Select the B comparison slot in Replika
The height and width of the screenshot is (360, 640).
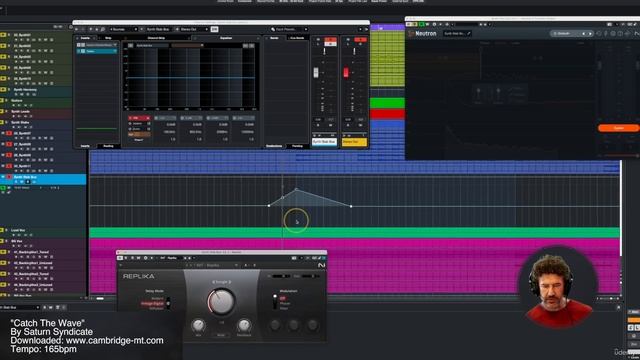coord(254,265)
